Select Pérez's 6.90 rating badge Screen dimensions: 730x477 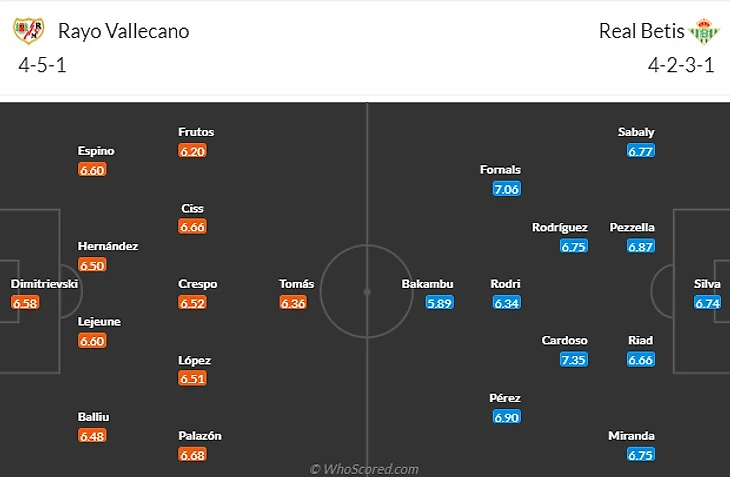coord(507,417)
